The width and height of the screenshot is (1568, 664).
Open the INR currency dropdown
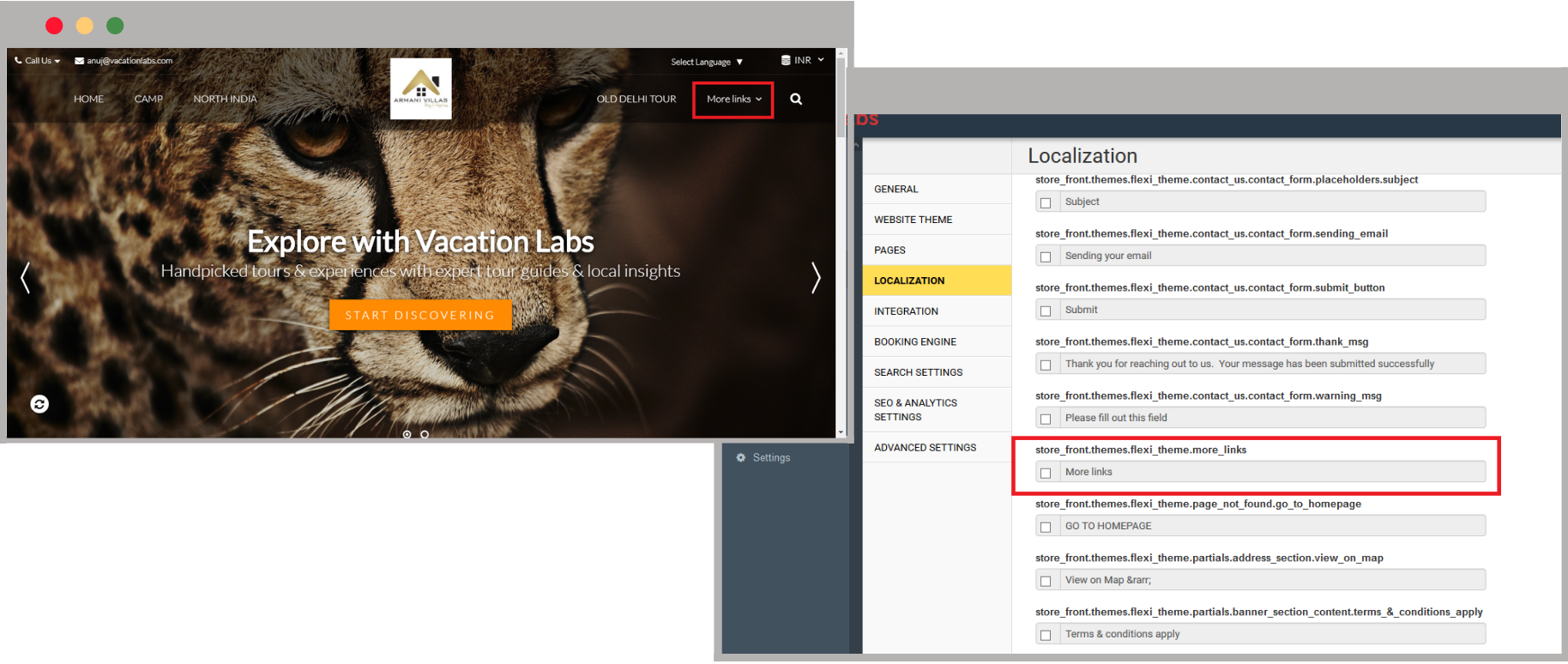[x=803, y=61]
